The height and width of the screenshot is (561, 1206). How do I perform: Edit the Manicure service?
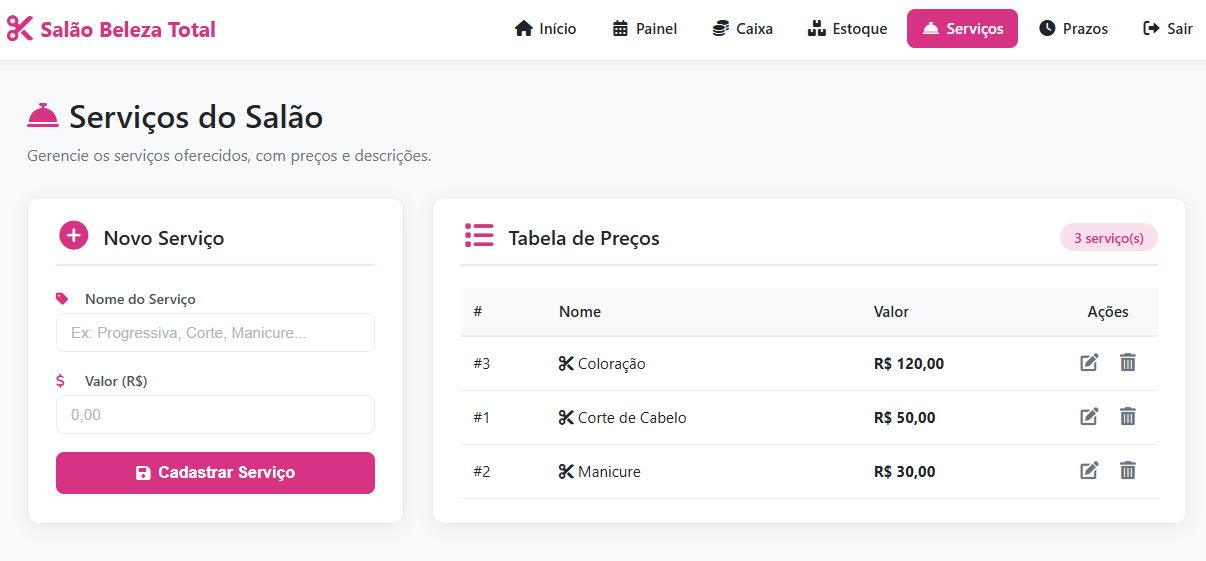click(1090, 471)
